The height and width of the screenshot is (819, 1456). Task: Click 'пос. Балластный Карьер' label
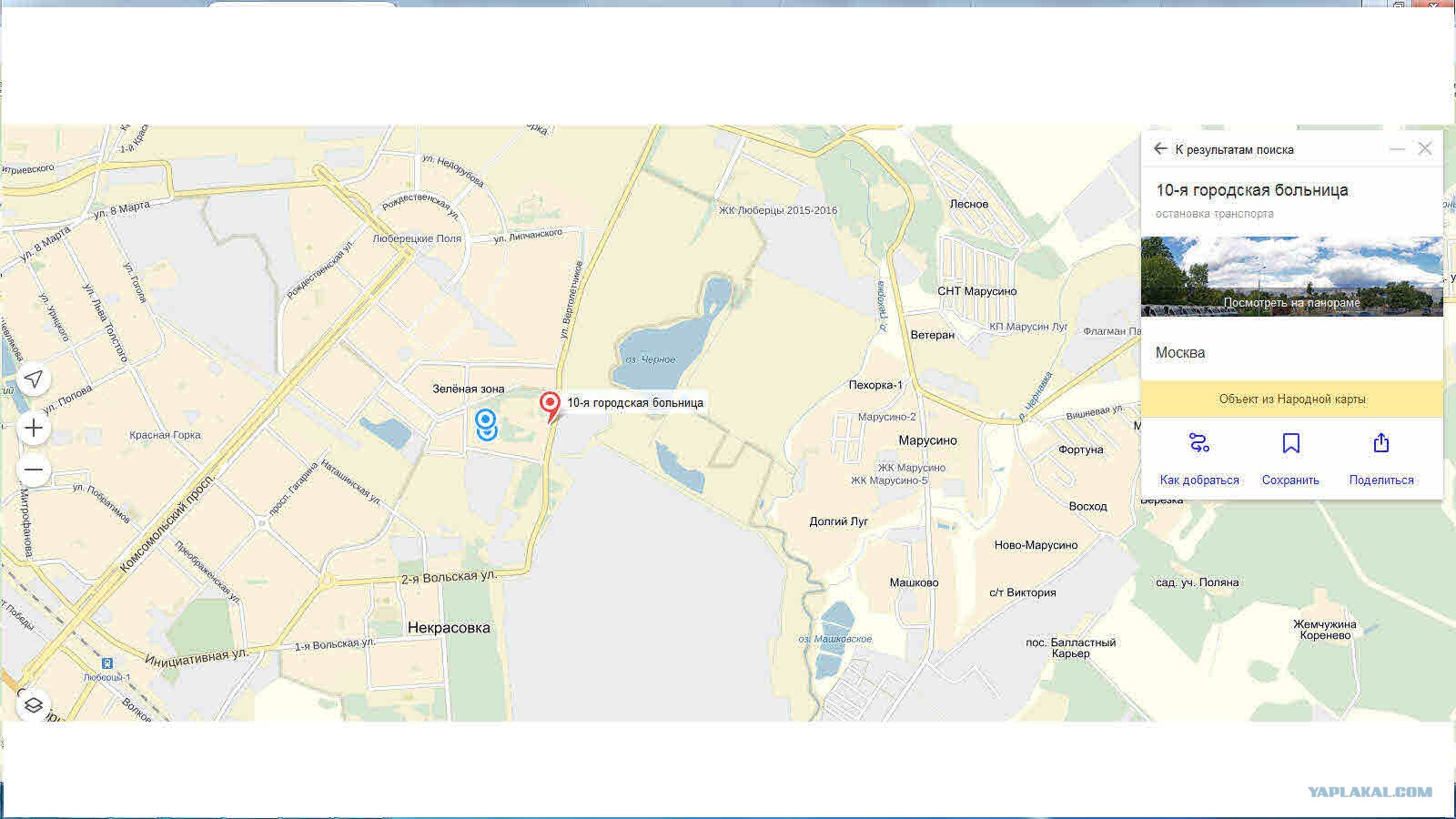1070,648
